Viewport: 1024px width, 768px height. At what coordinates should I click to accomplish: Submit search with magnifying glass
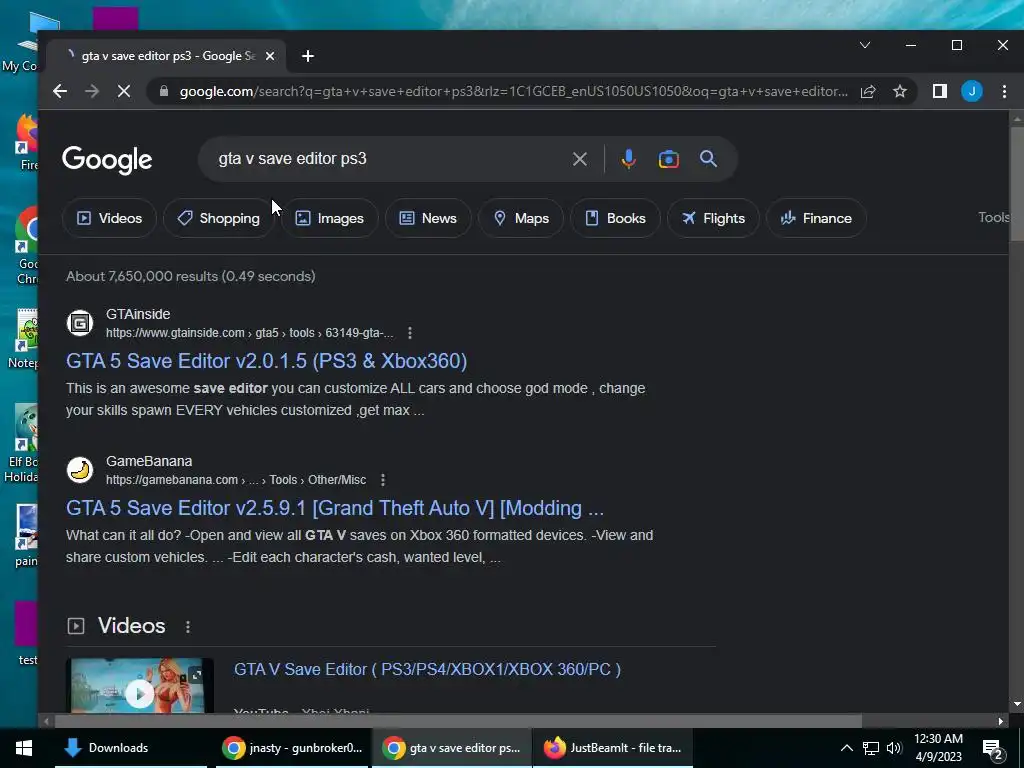[x=709, y=159]
